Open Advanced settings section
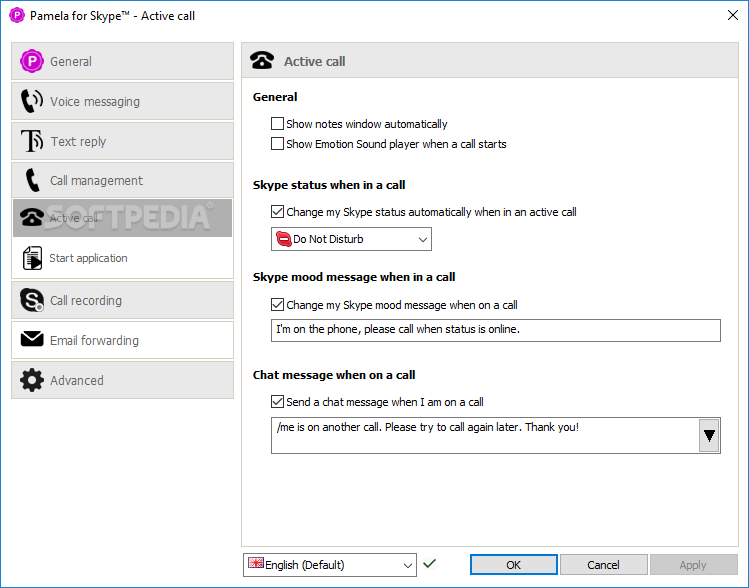Screen dimensions: 749x588 (122, 380)
